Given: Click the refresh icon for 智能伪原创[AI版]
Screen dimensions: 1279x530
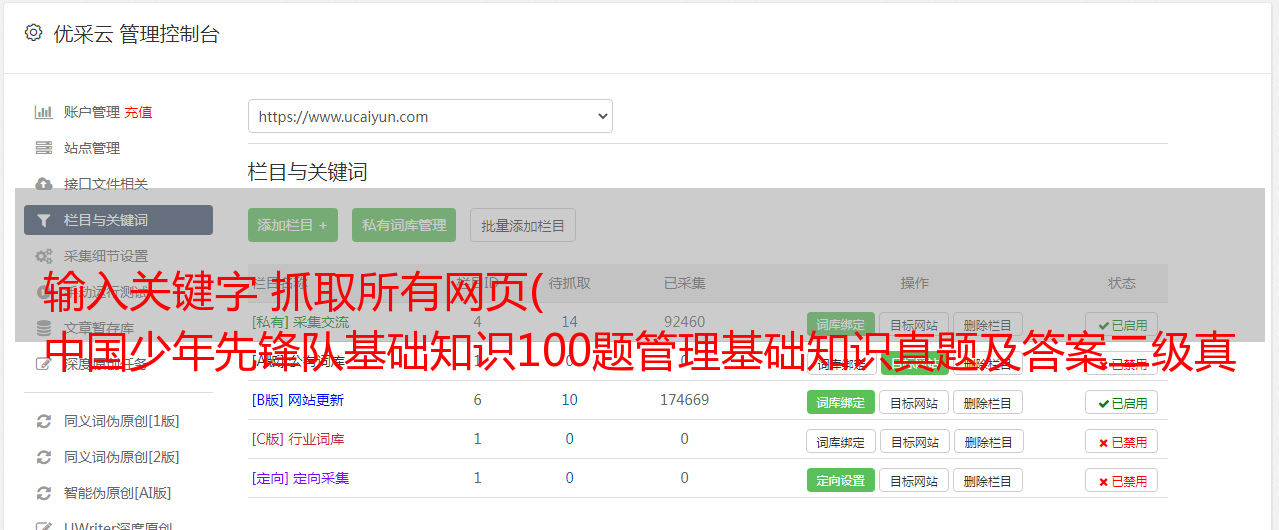Looking at the screenshot, I should (x=43, y=493).
